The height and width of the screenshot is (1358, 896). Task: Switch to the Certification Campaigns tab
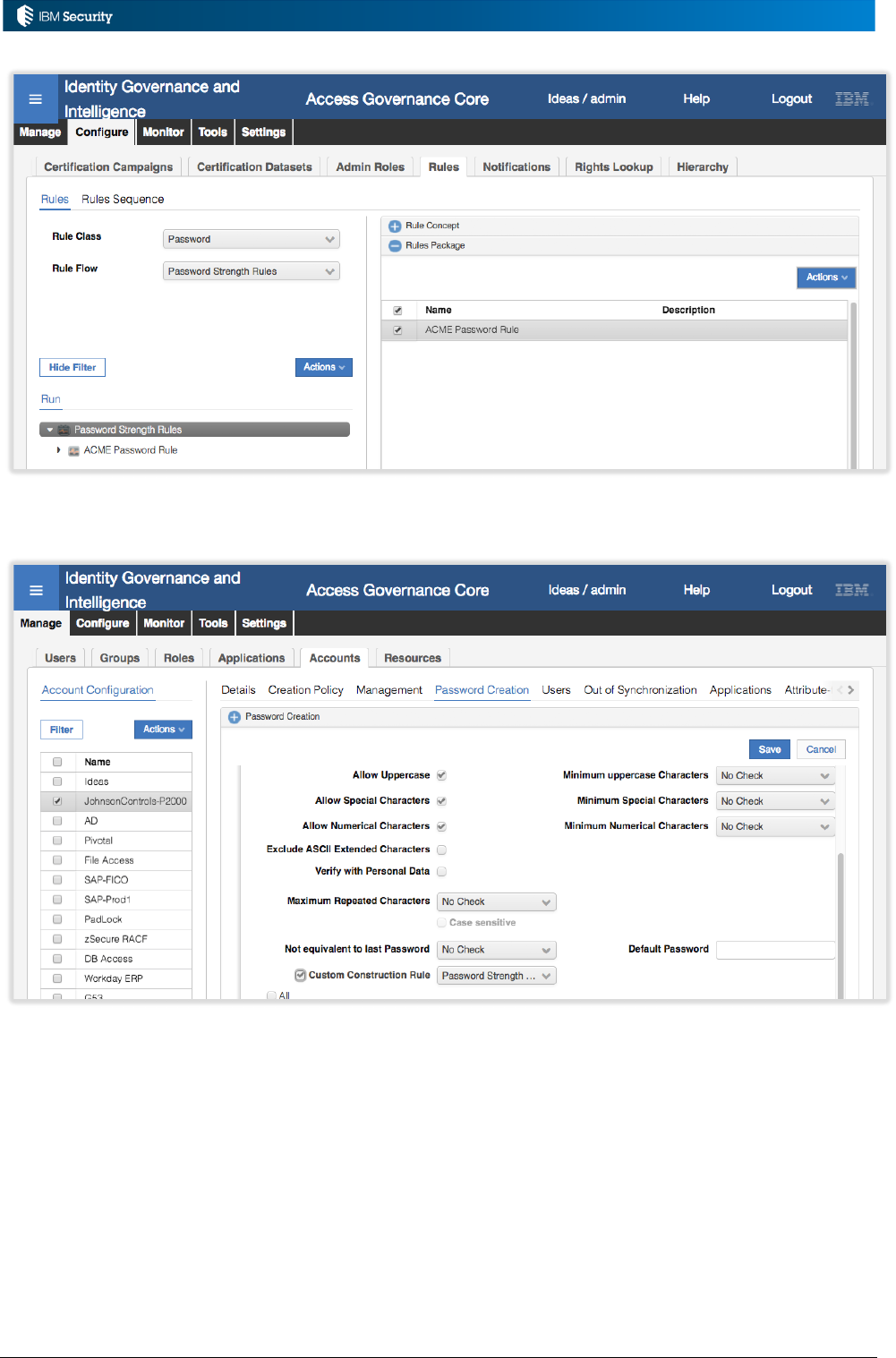[x=108, y=167]
